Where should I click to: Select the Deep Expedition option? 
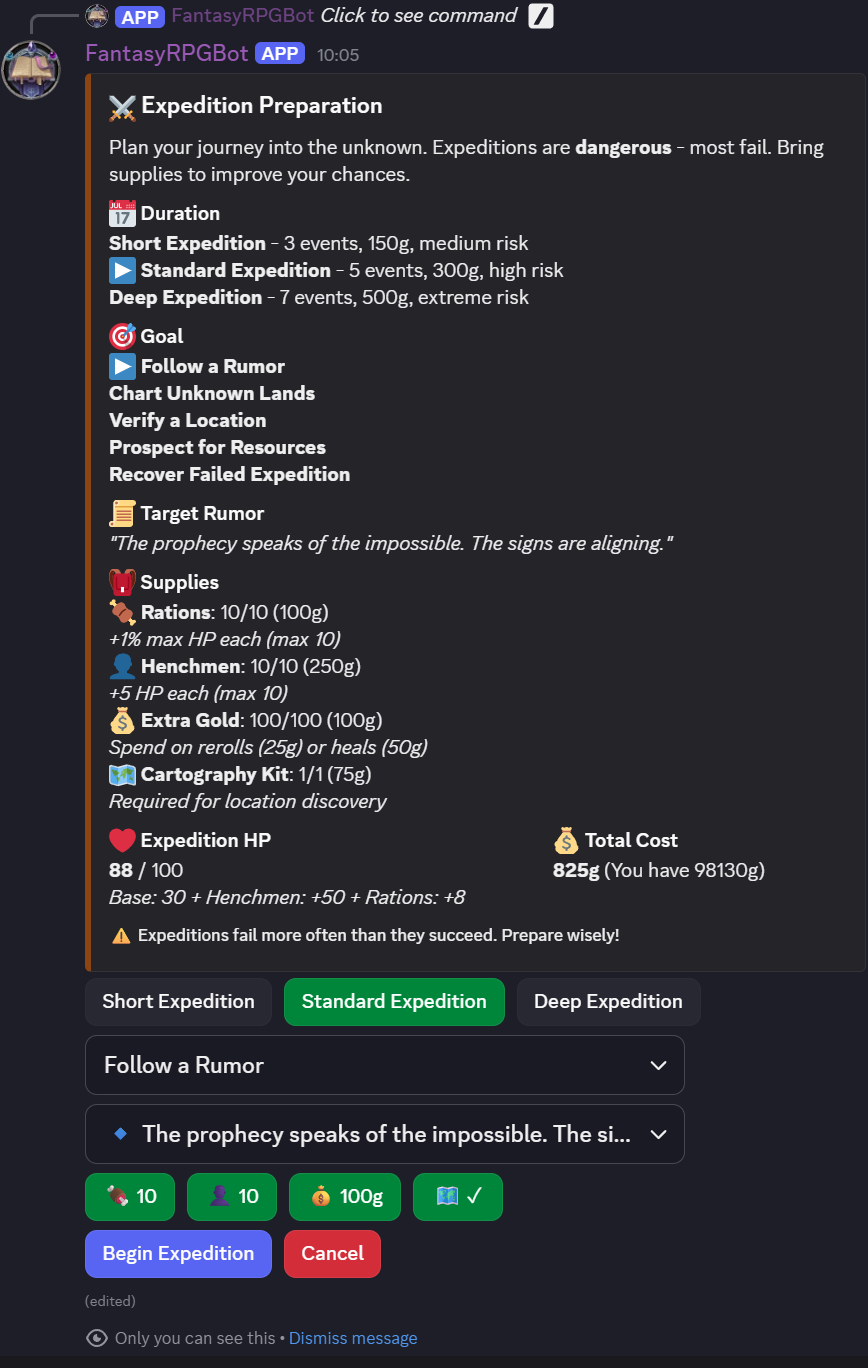click(608, 1002)
